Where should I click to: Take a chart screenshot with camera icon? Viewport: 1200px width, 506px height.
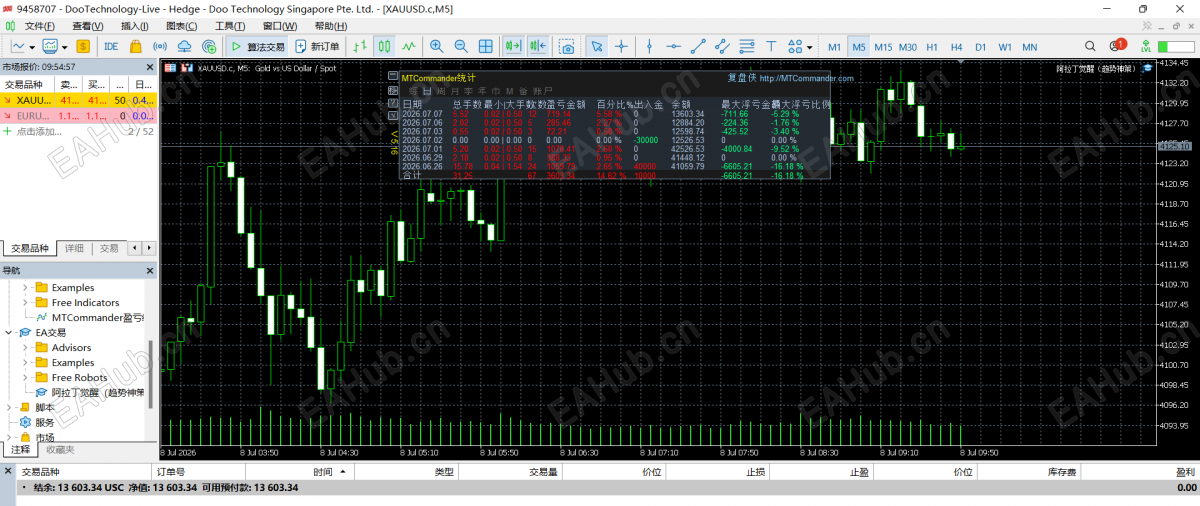[567, 46]
